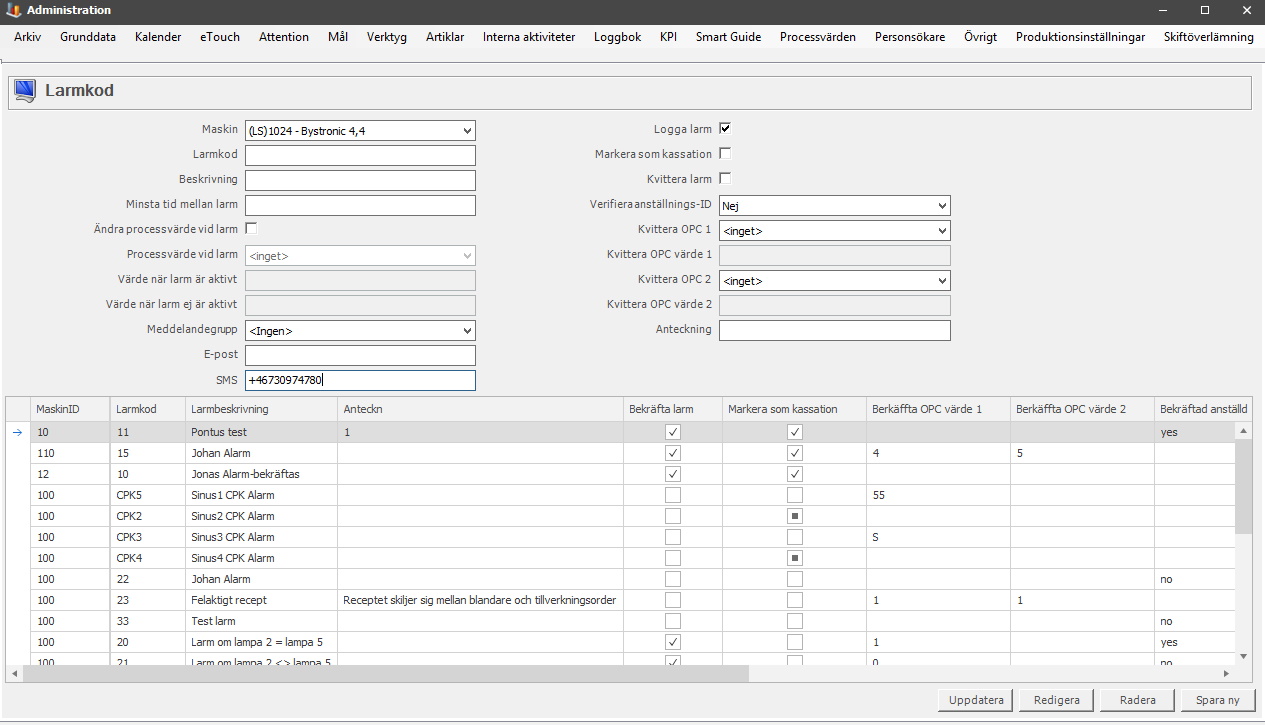The height and width of the screenshot is (725, 1265).
Task: Open the Skiftöverlämning menu
Action: click(1209, 37)
